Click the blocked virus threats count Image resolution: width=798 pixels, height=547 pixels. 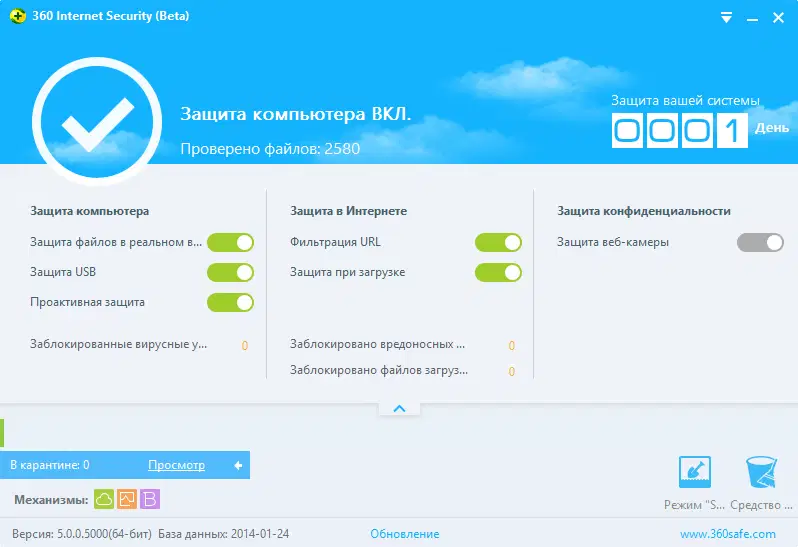[245, 346]
